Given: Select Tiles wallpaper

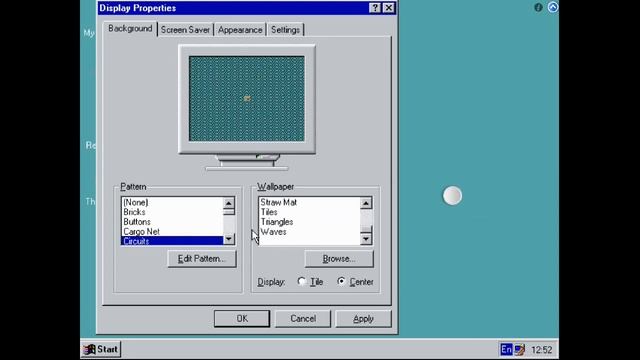Looking at the screenshot, I should click(x=309, y=212).
